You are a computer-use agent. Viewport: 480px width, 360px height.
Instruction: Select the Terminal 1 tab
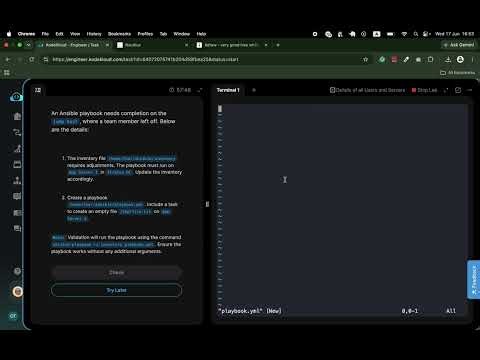pyautogui.click(x=228, y=90)
